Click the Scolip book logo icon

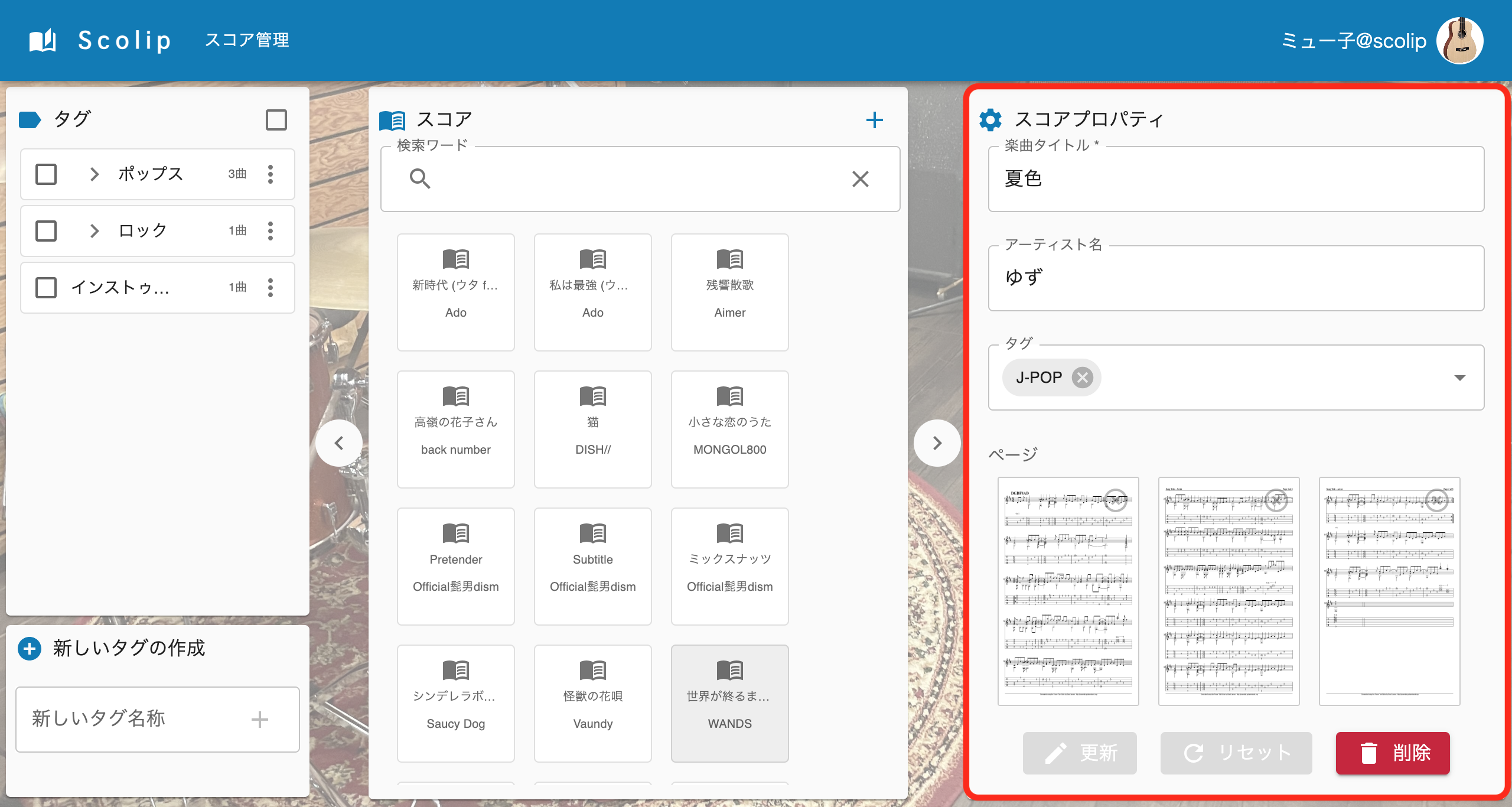(43, 40)
